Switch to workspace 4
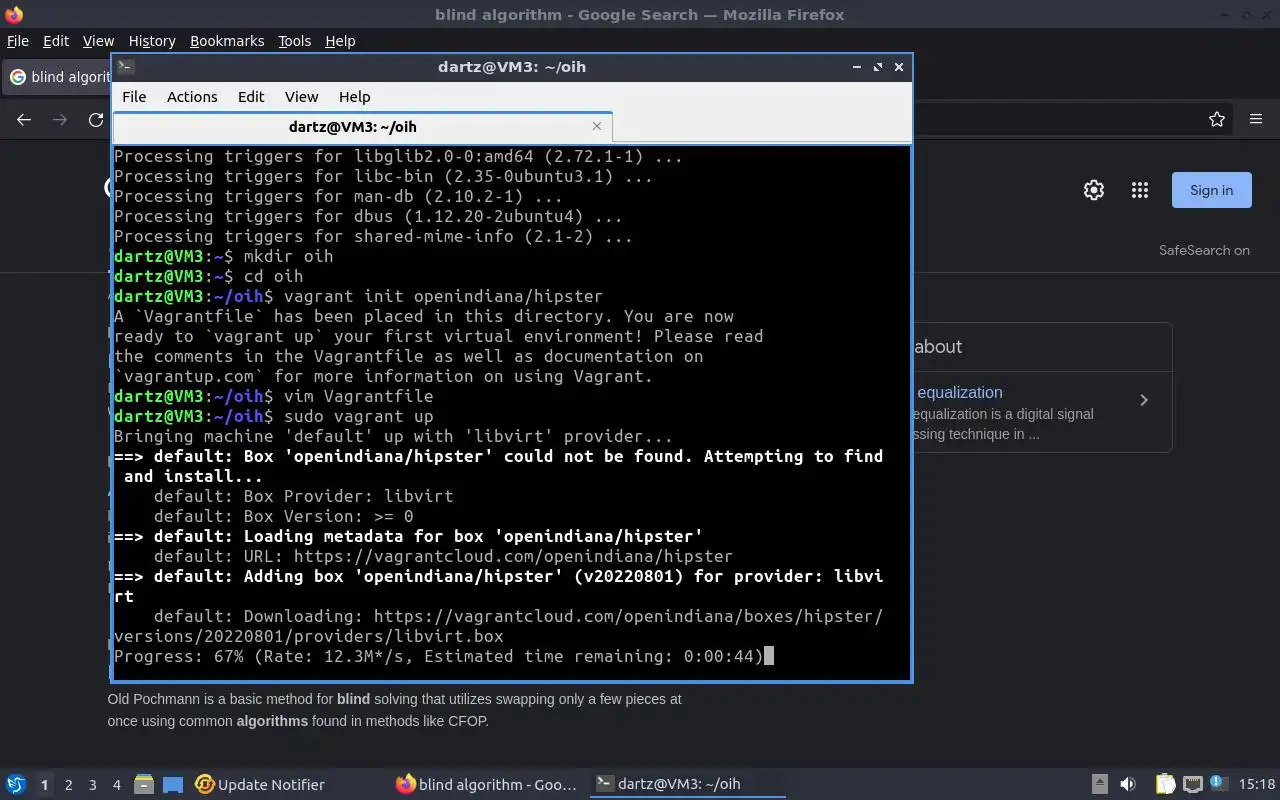Screen dimensions: 1280x800 point(116,785)
